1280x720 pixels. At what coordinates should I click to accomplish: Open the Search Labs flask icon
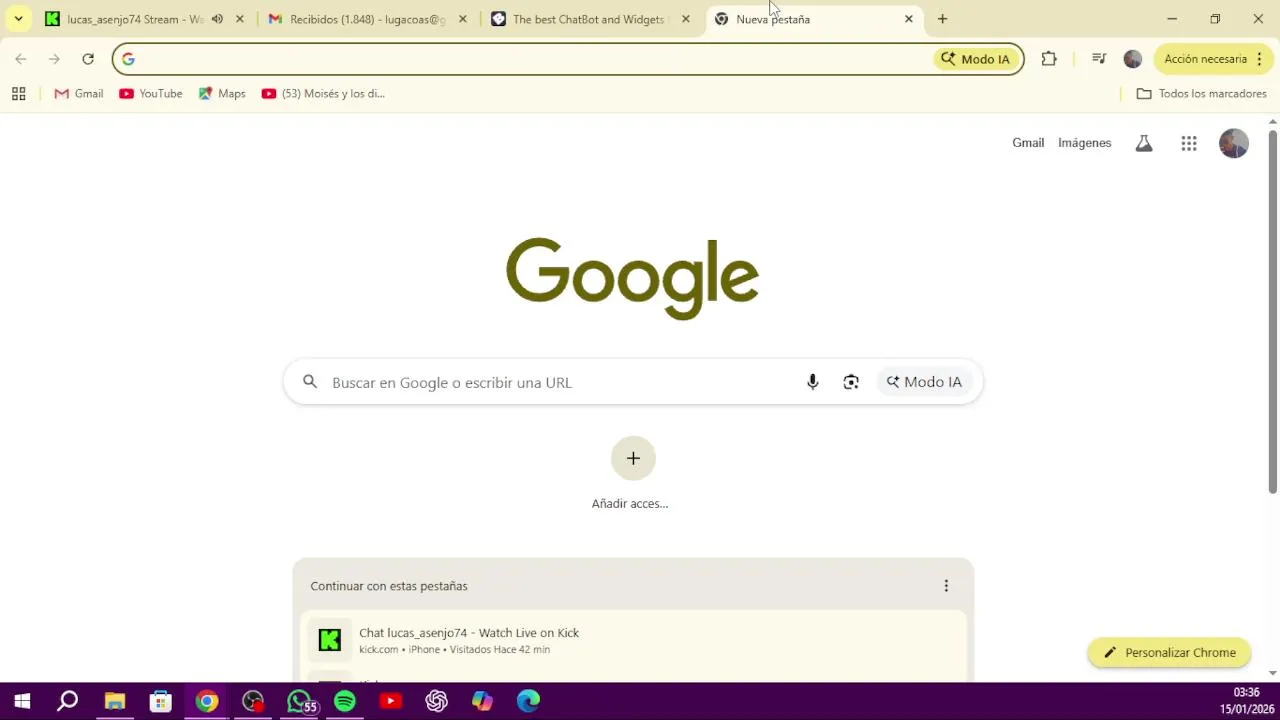pyautogui.click(x=1144, y=143)
